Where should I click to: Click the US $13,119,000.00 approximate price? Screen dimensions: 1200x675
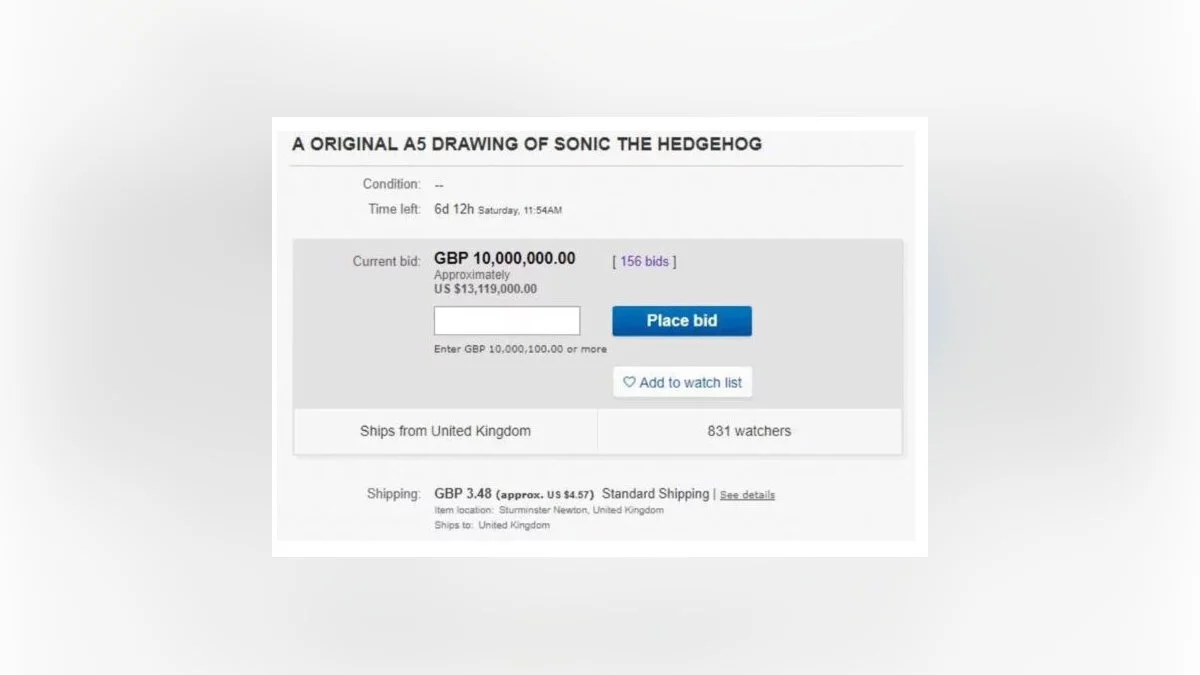coord(485,289)
